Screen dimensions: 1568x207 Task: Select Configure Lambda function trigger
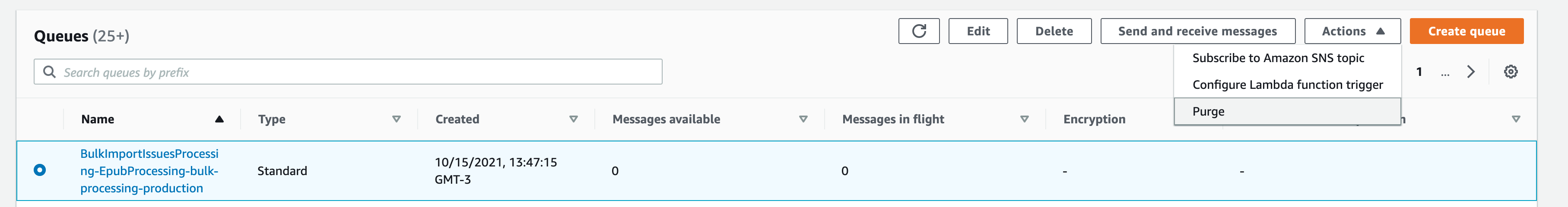(1287, 85)
